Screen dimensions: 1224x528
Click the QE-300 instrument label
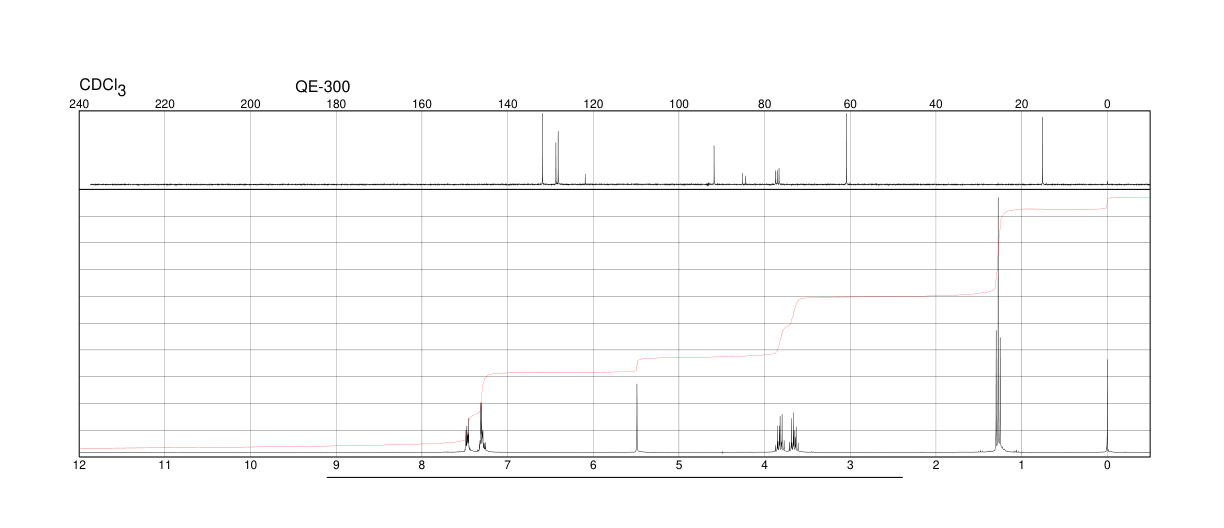coord(323,86)
